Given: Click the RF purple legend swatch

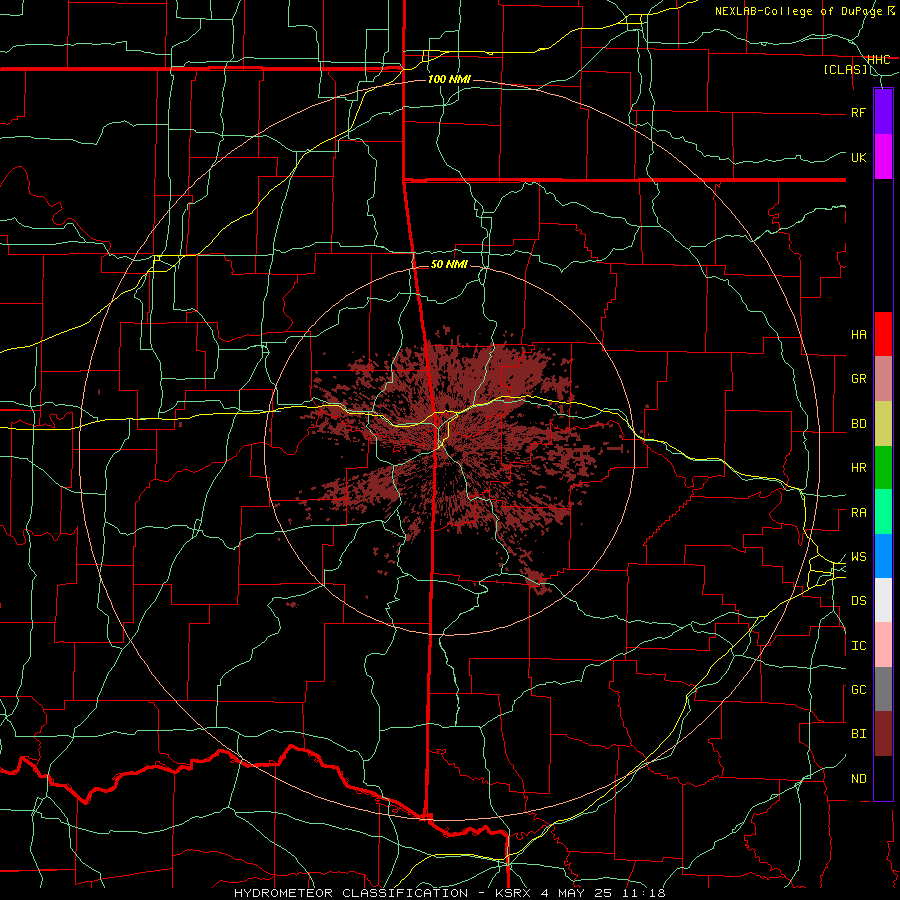Looking at the screenshot, I should coord(883,112).
